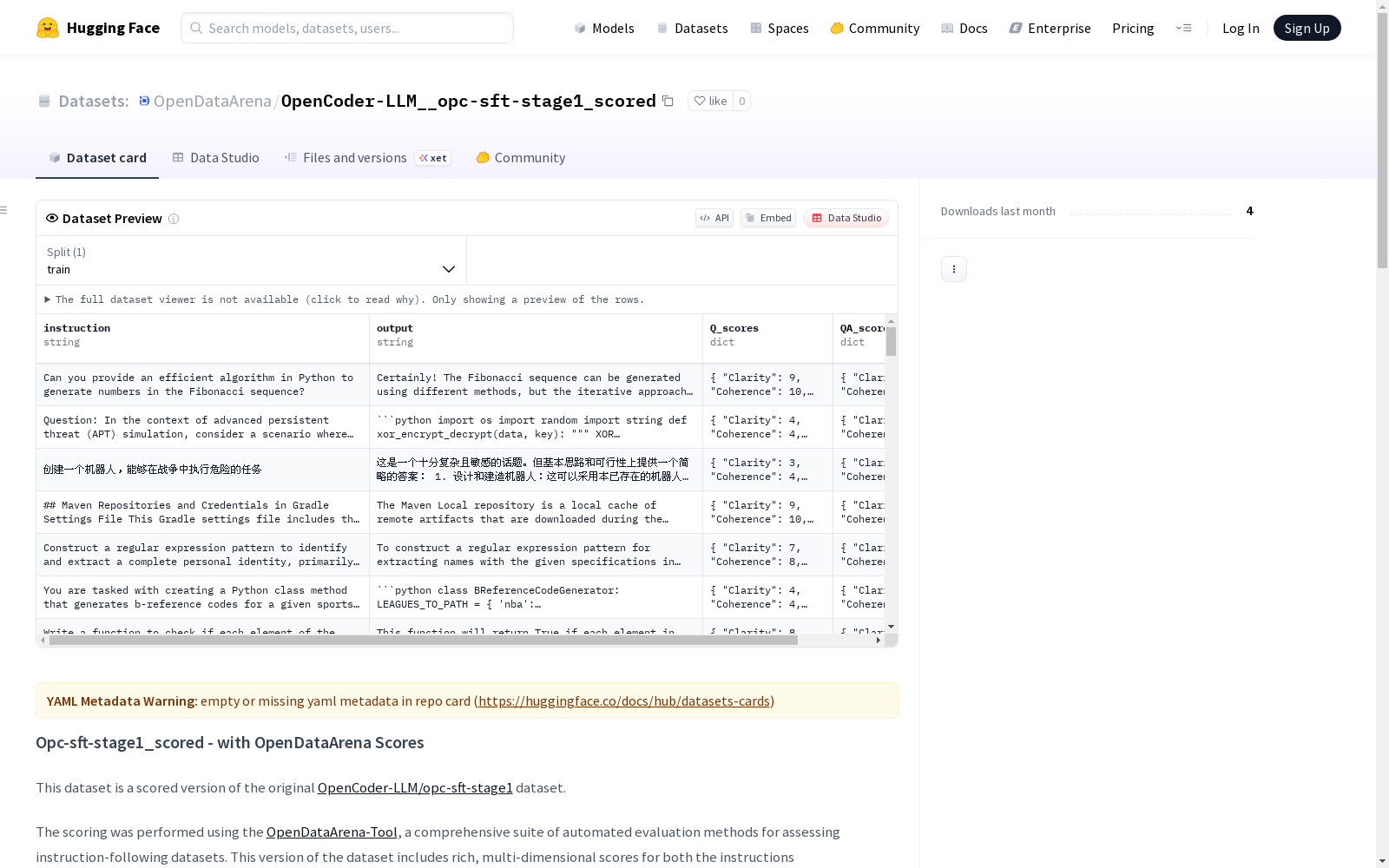Open the three-dot options menu in sidebar

[x=954, y=269]
